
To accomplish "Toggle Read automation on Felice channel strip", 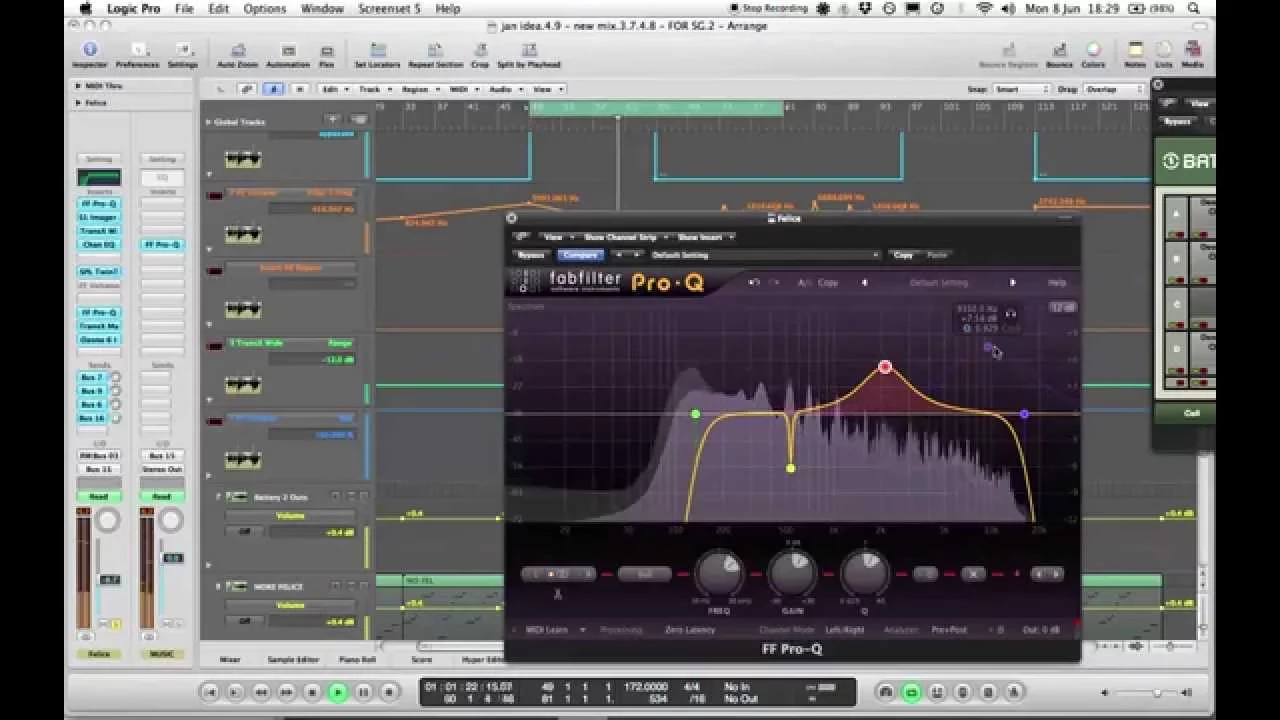I will point(98,496).
